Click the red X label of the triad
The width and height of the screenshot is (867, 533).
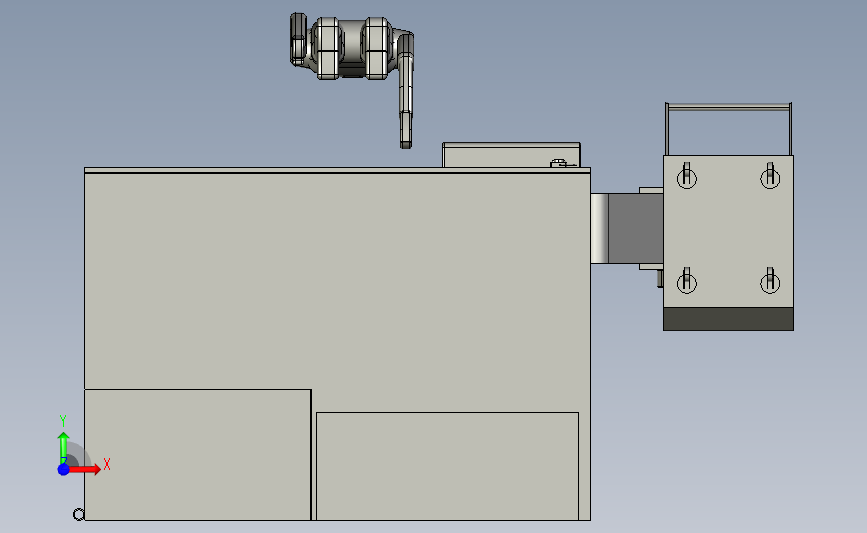tap(107, 464)
